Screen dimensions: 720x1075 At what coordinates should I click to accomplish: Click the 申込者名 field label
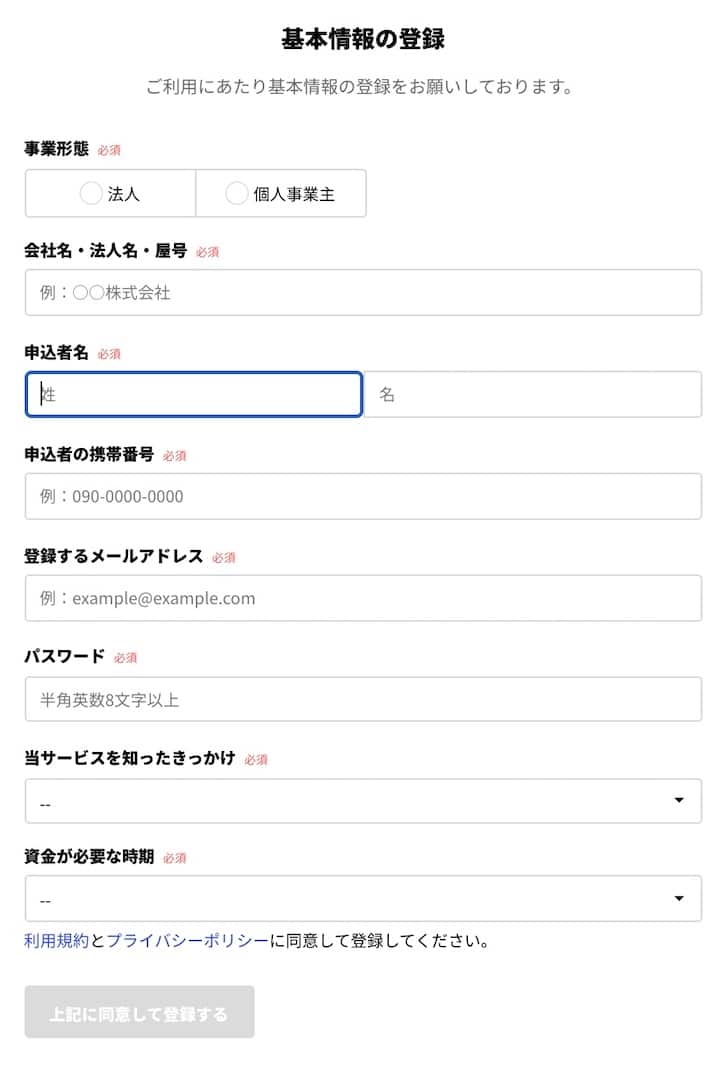[x=57, y=352]
